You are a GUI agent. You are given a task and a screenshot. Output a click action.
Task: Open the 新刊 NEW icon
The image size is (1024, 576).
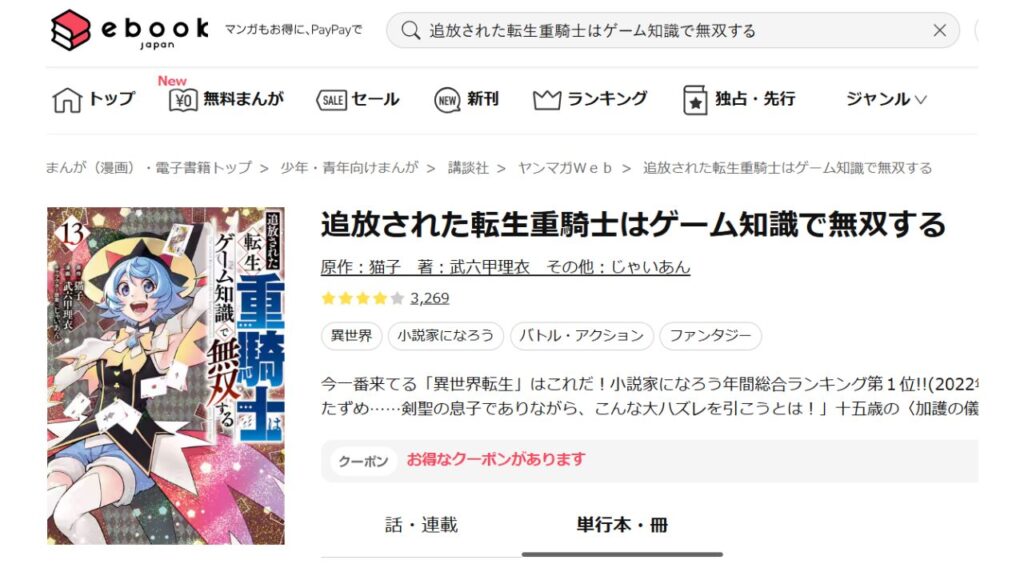click(x=447, y=100)
